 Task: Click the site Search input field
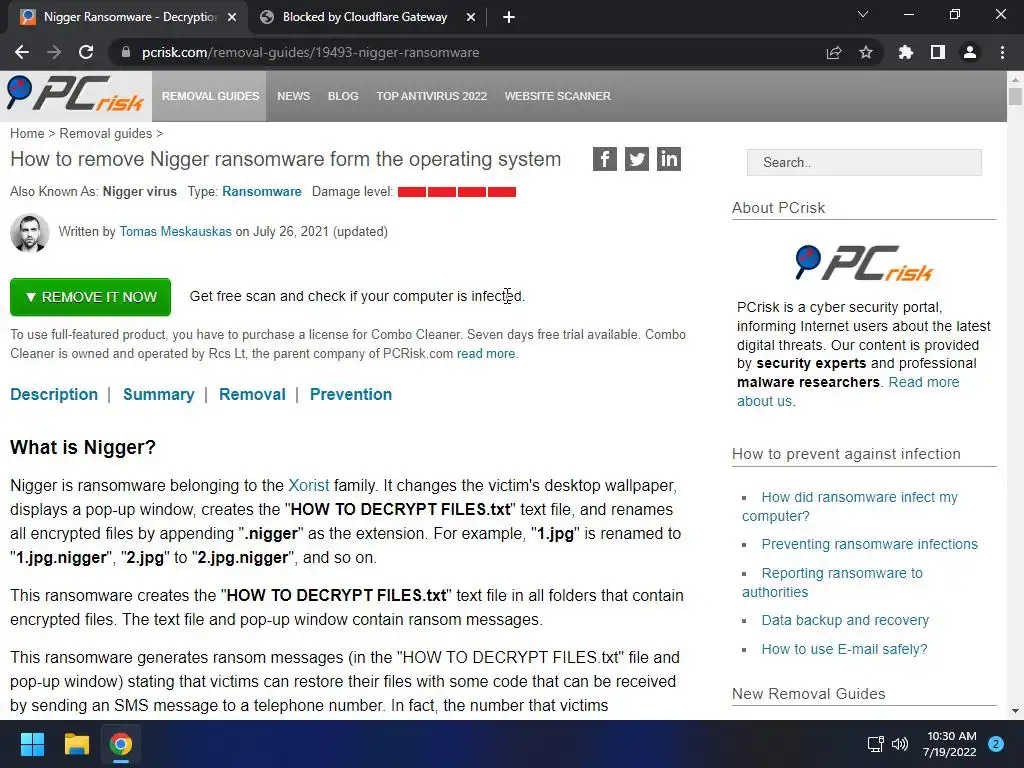click(x=864, y=162)
